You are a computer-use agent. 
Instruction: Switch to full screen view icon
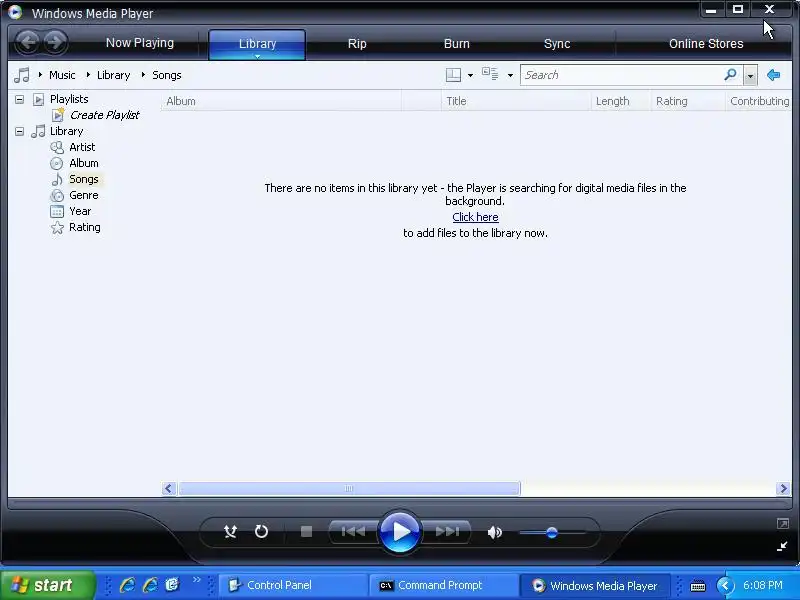click(x=783, y=523)
